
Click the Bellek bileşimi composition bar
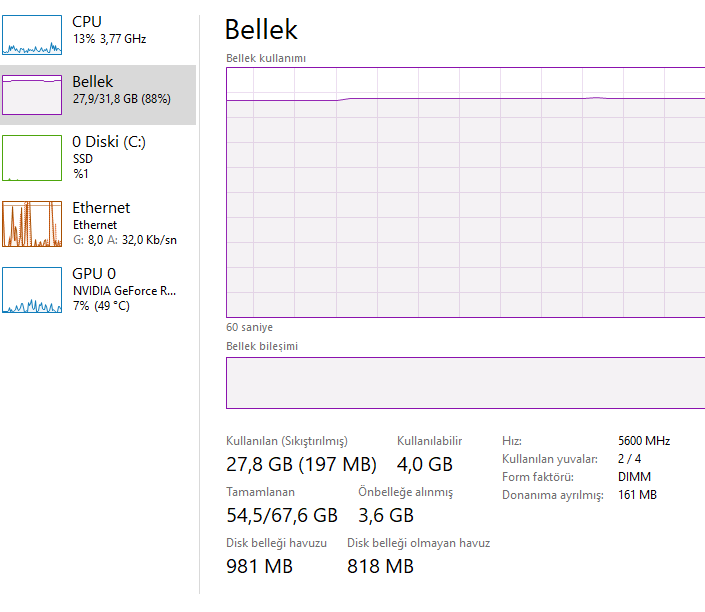click(x=465, y=382)
